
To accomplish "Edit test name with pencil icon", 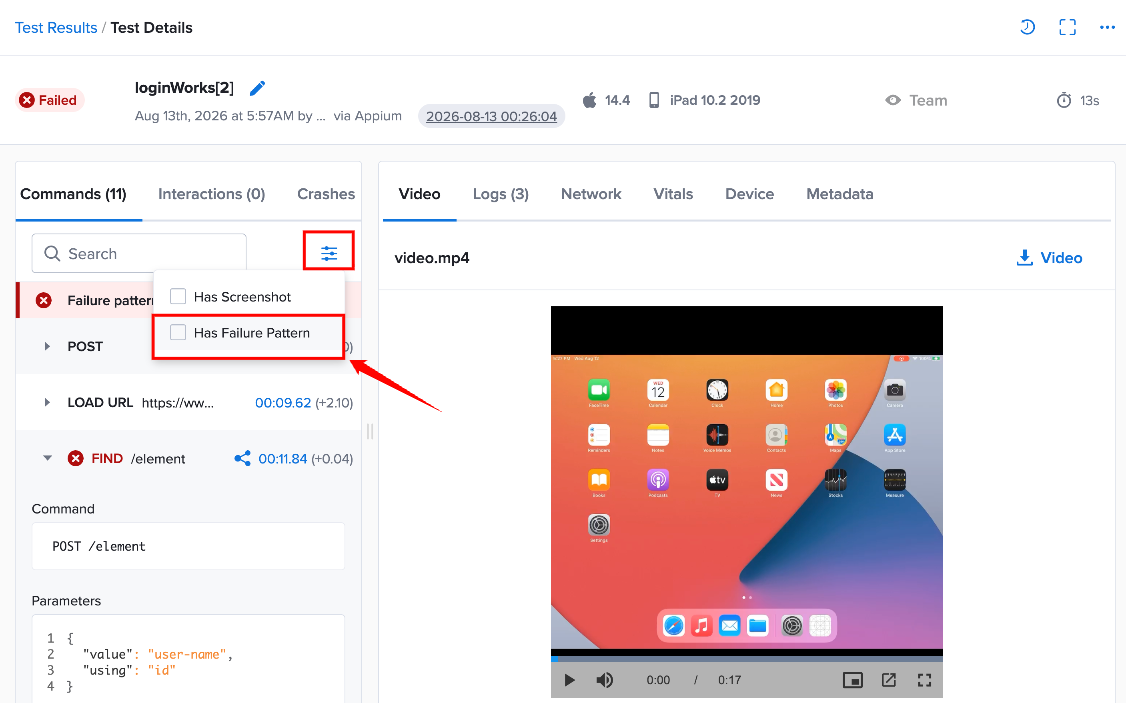I will (x=257, y=88).
